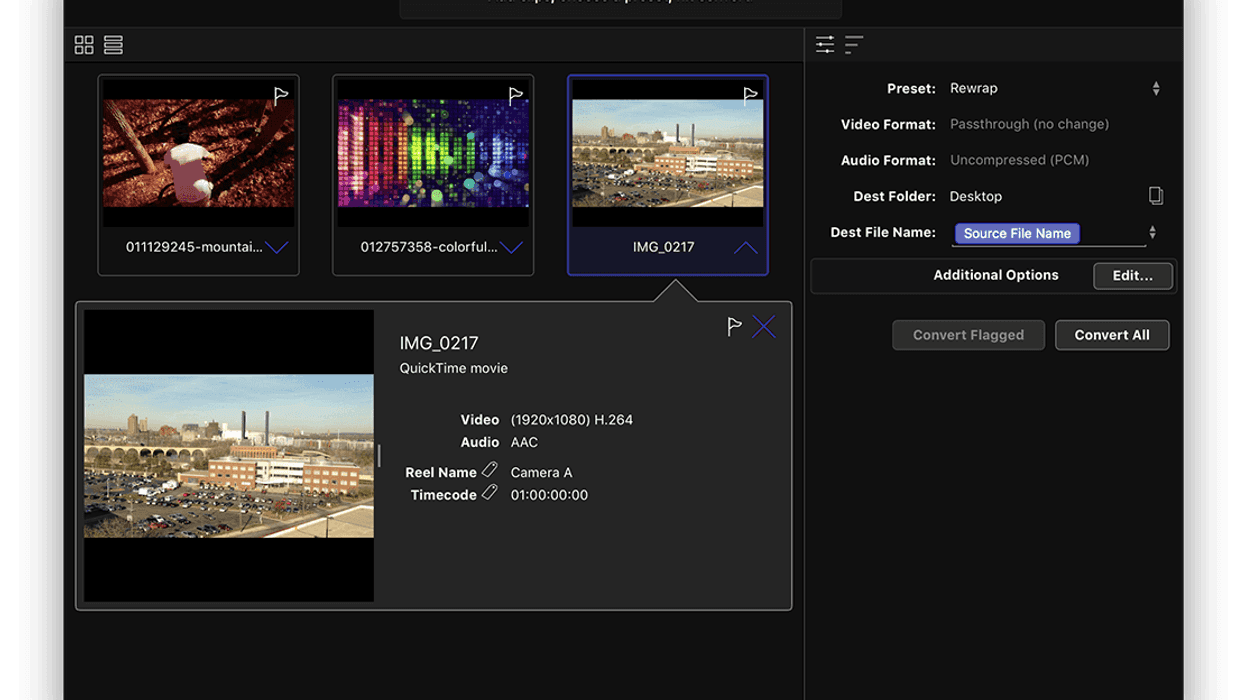
Task: Click Uncompressed (PCM) audio format value
Action: point(1019,160)
